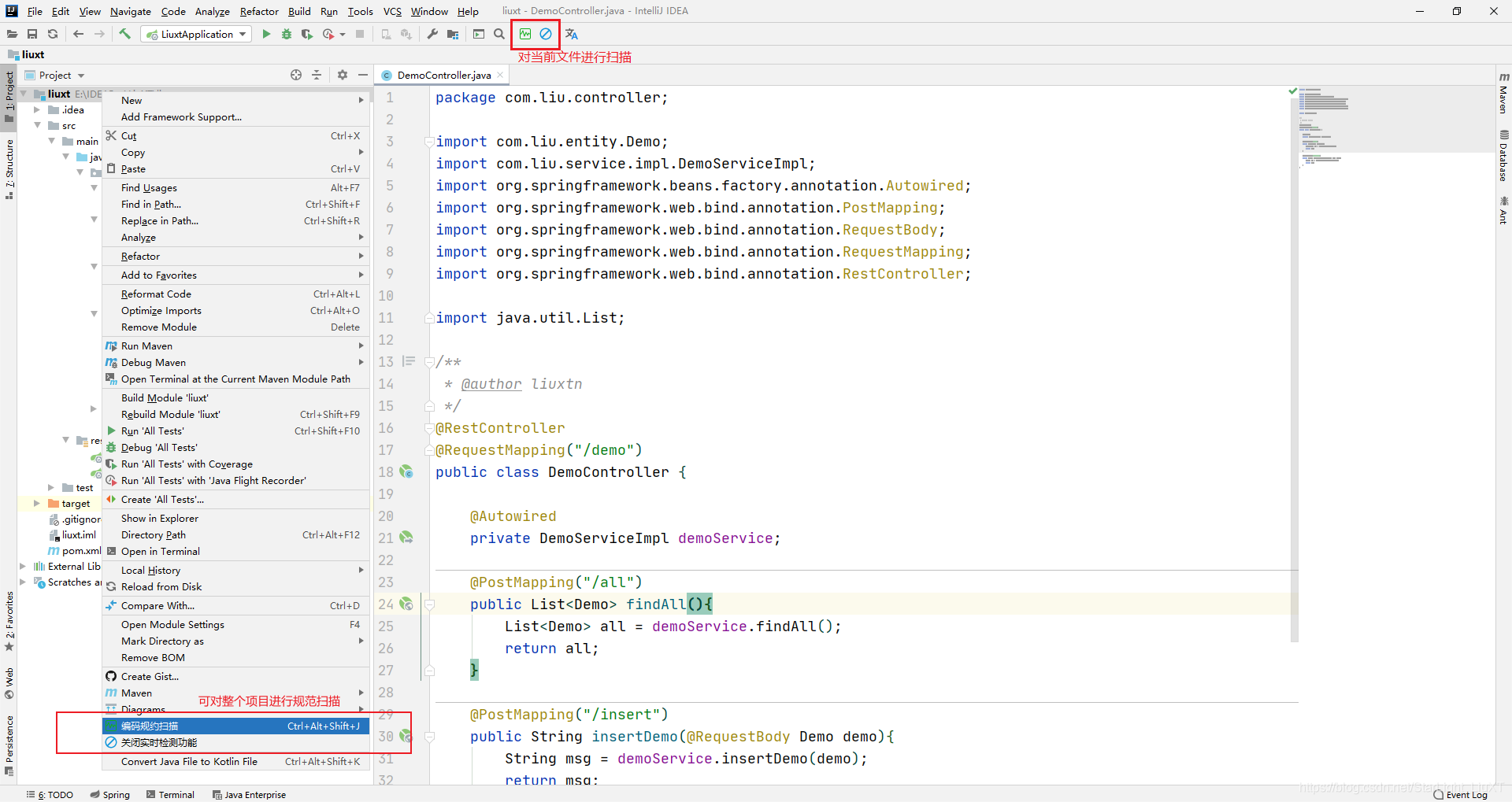Toggle the Maven tool window on right edge
Image resolution: width=1512 pixels, height=802 pixels.
click(1503, 93)
